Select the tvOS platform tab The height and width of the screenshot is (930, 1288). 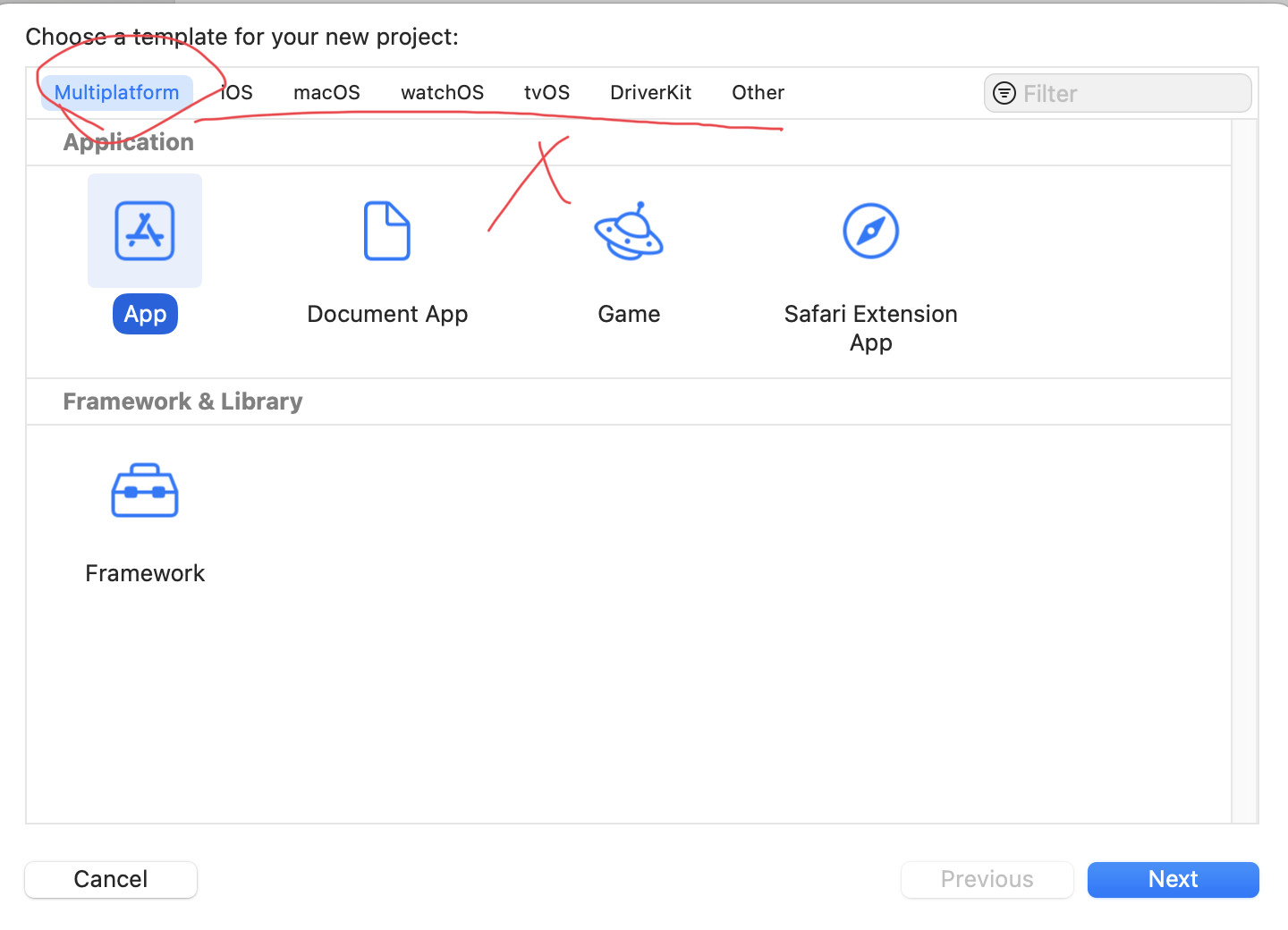pos(547,92)
